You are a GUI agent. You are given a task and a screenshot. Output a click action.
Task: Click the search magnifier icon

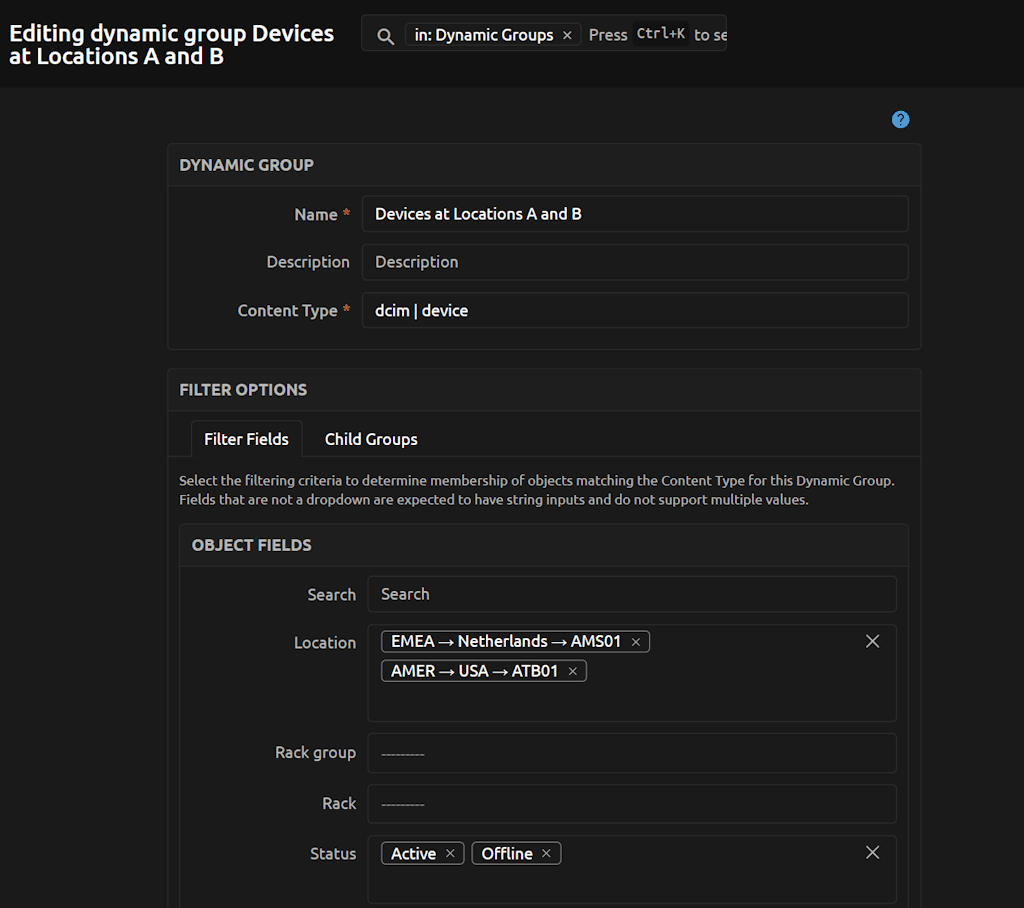(385, 33)
